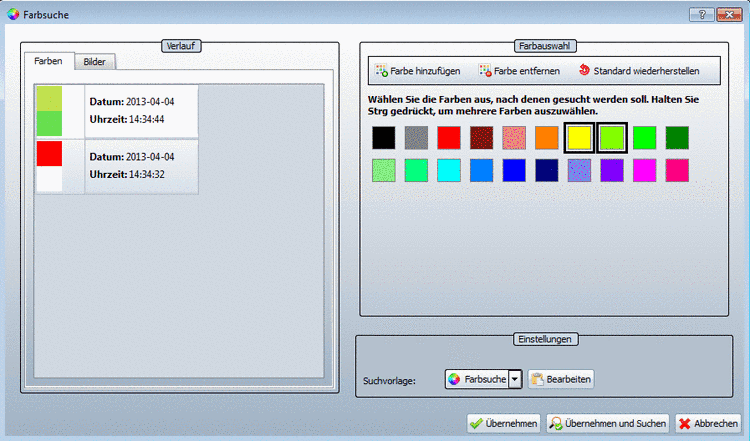The height and width of the screenshot is (441, 750).
Task: Click history thumbnail with red and white
Action: pyautogui.click(x=49, y=166)
